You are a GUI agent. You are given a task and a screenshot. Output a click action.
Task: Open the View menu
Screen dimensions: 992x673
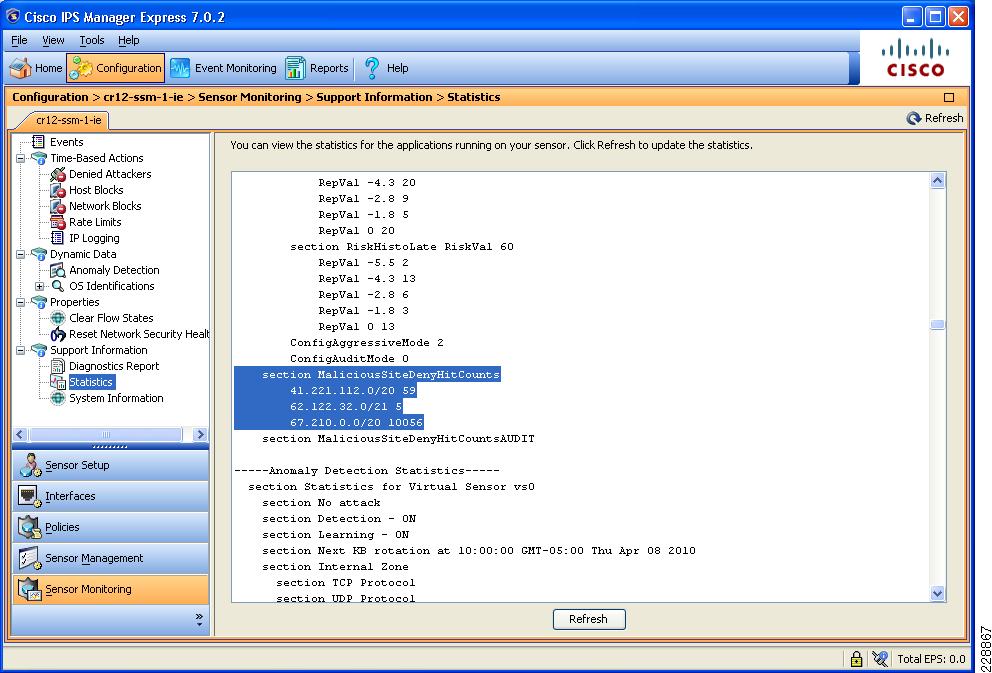pos(53,40)
